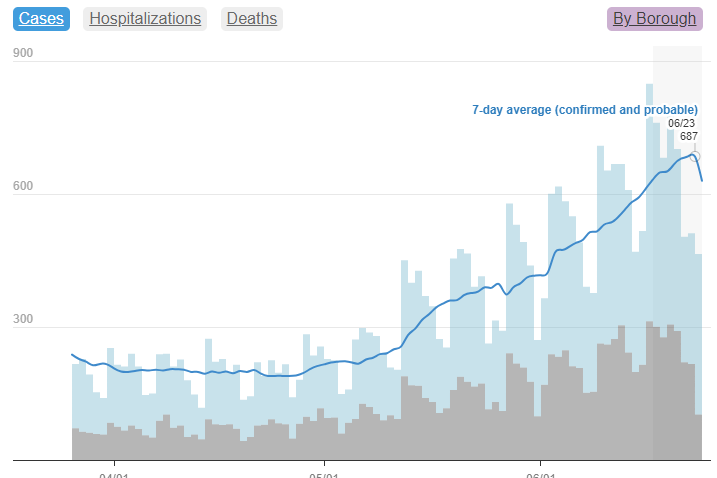Select the circled 06/23 data point marker

point(695,156)
